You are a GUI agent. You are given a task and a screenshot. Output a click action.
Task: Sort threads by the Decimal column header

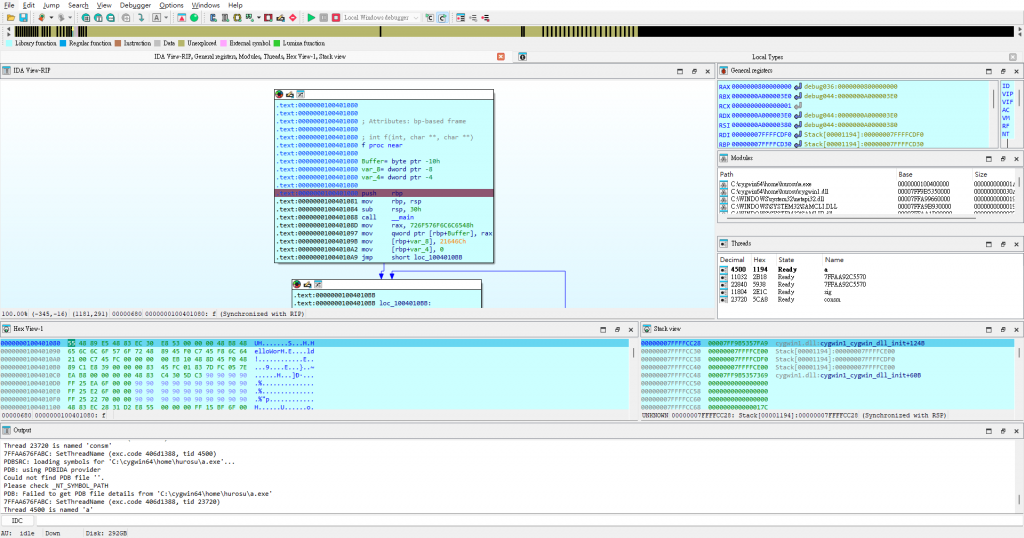pyautogui.click(x=732, y=260)
